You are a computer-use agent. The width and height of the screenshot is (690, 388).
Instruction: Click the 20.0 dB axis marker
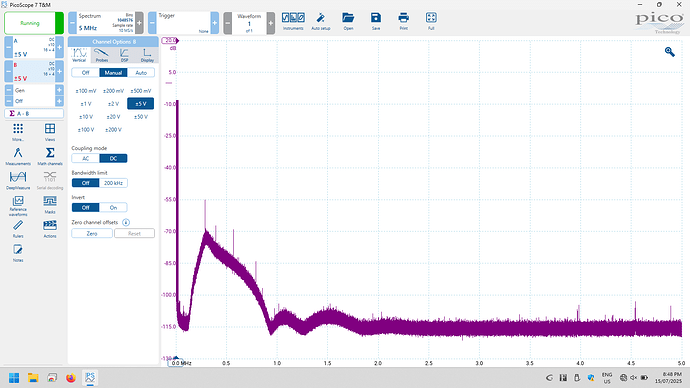(170, 40)
